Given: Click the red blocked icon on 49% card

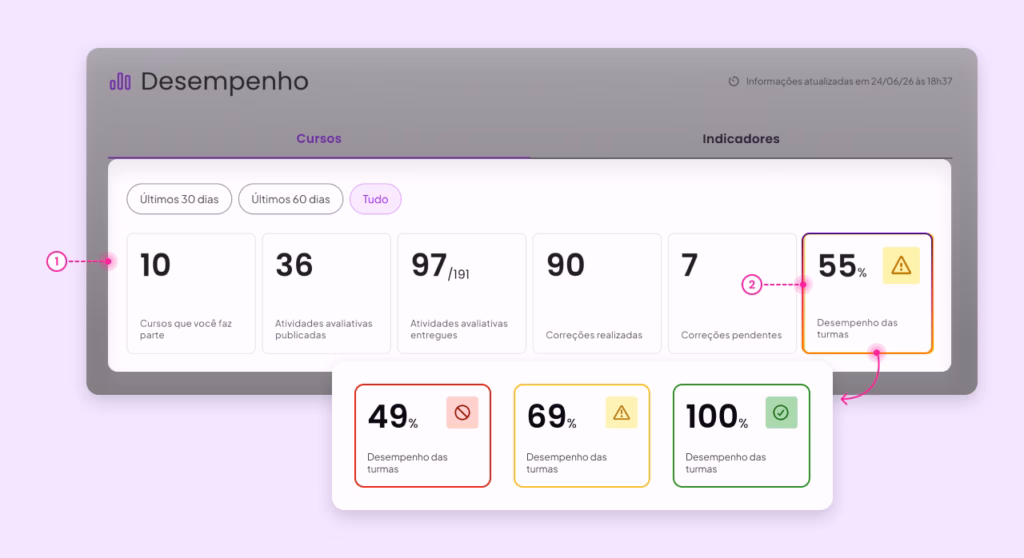Looking at the screenshot, I should tap(462, 413).
